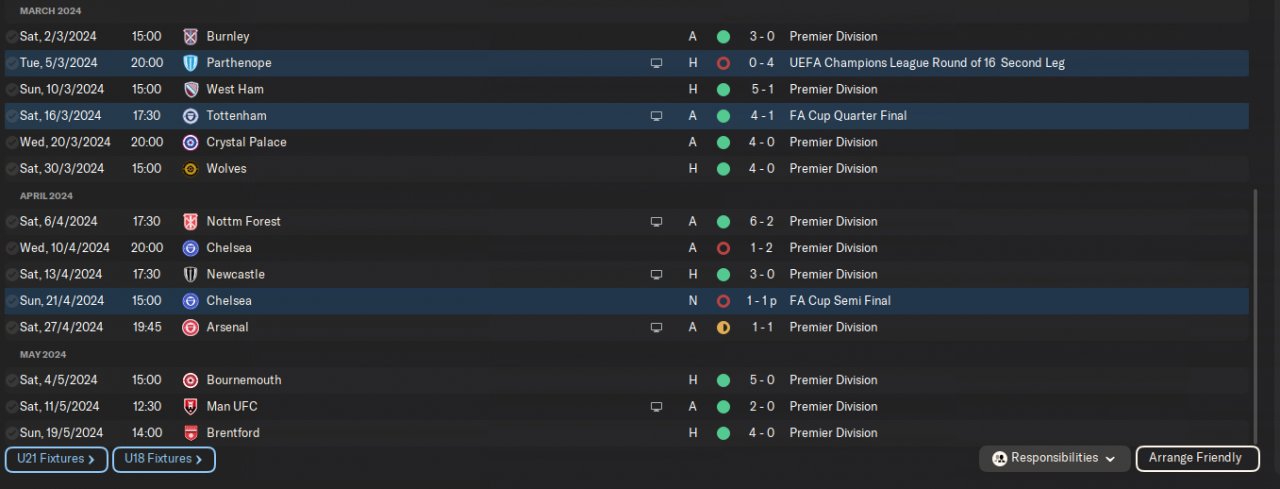1280x489 pixels.
Task: Click the Man UFC club badge icon
Action: (190, 407)
